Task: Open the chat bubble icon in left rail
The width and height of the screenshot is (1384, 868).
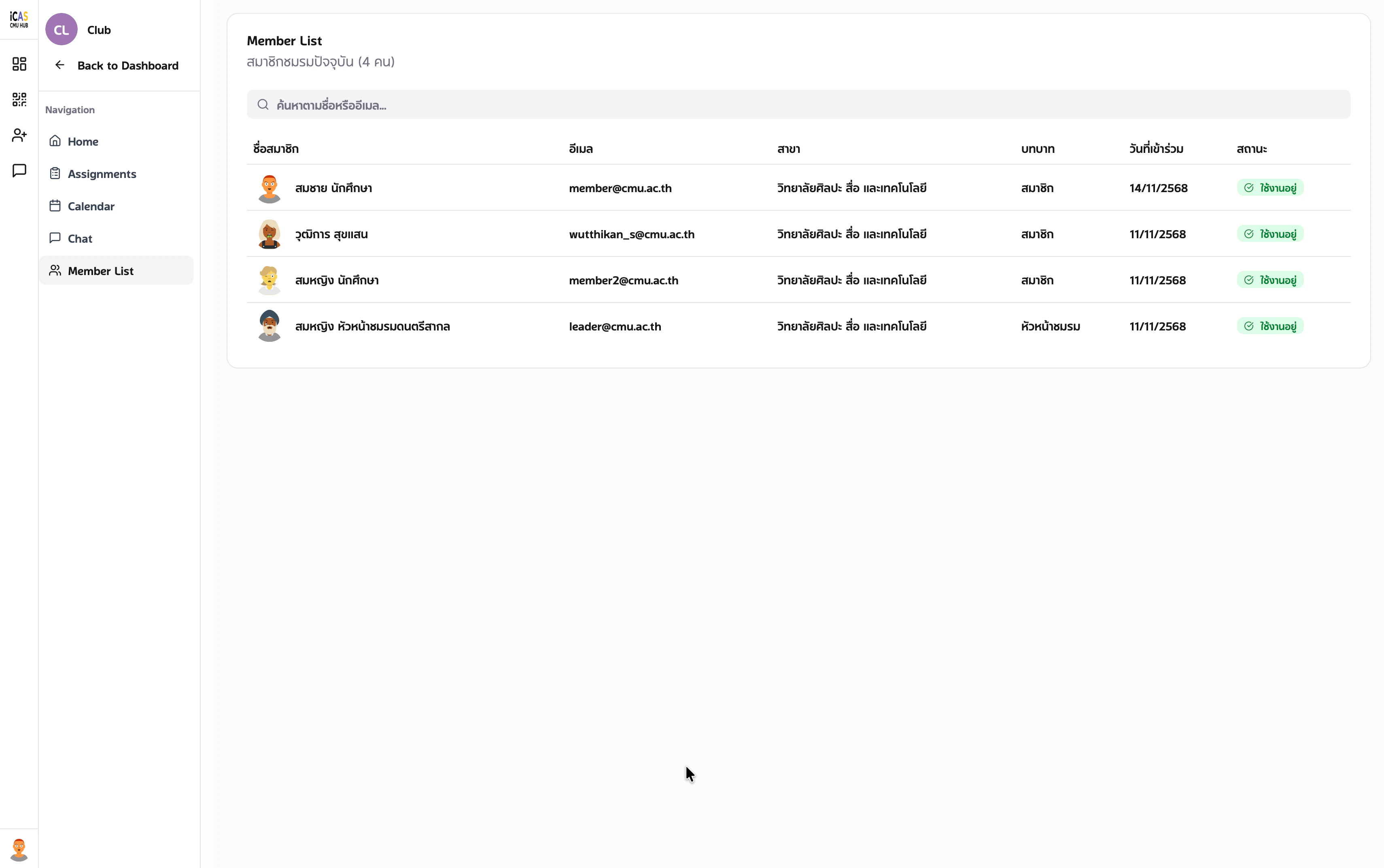Action: tap(19, 171)
